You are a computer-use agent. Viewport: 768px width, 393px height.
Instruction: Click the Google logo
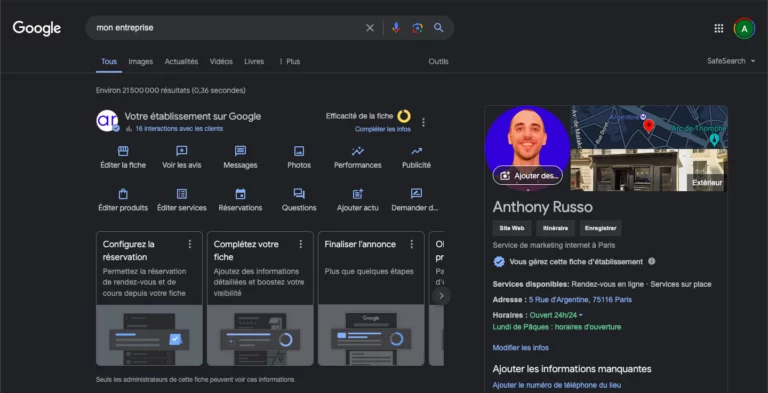[x=37, y=28]
